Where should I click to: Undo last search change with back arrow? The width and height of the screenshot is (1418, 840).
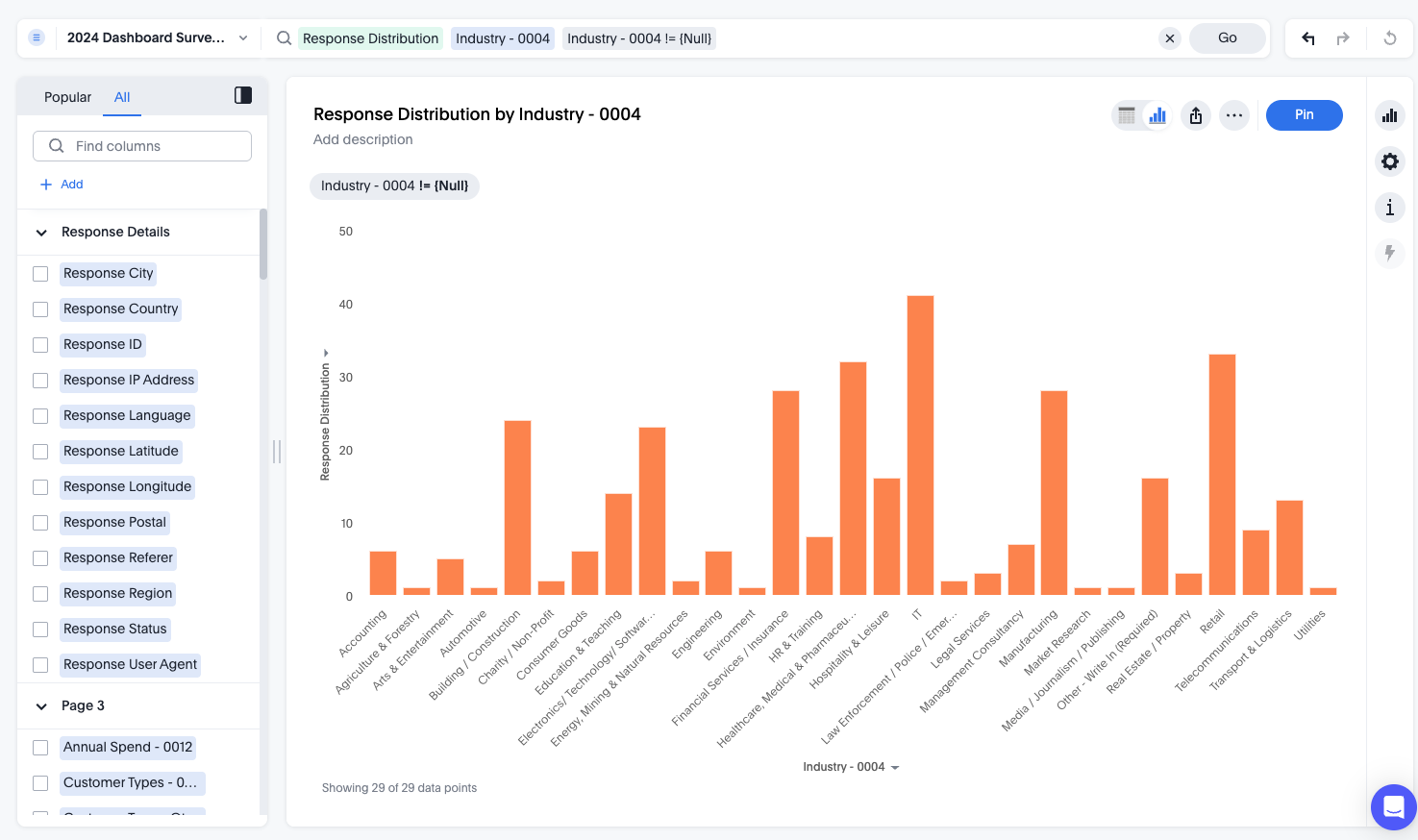coord(1308,38)
